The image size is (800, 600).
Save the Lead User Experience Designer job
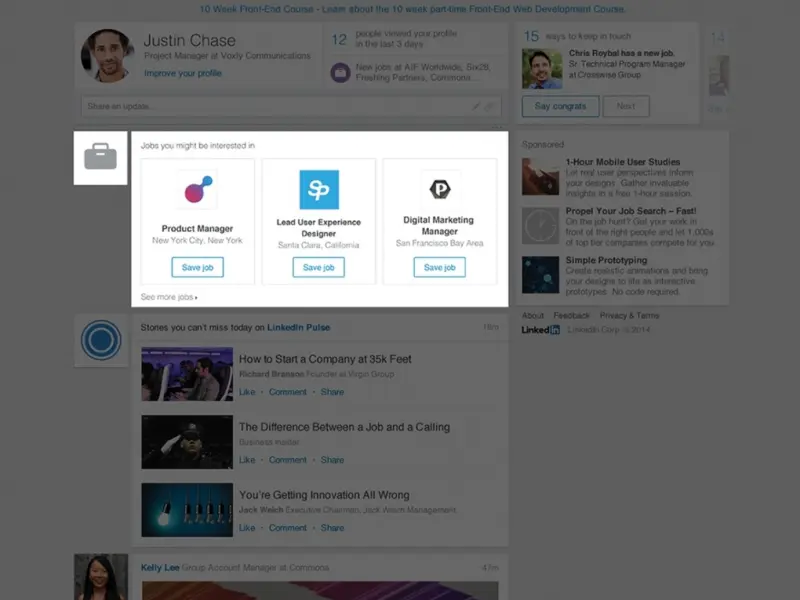tap(318, 267)
